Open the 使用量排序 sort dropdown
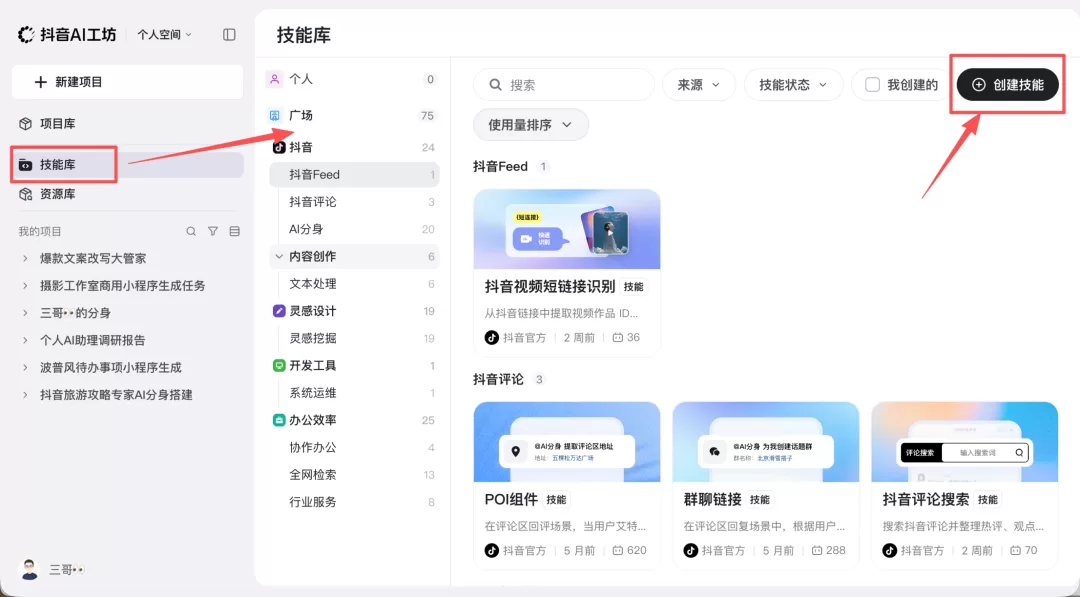1080x597 pixels. coord(530,125)
